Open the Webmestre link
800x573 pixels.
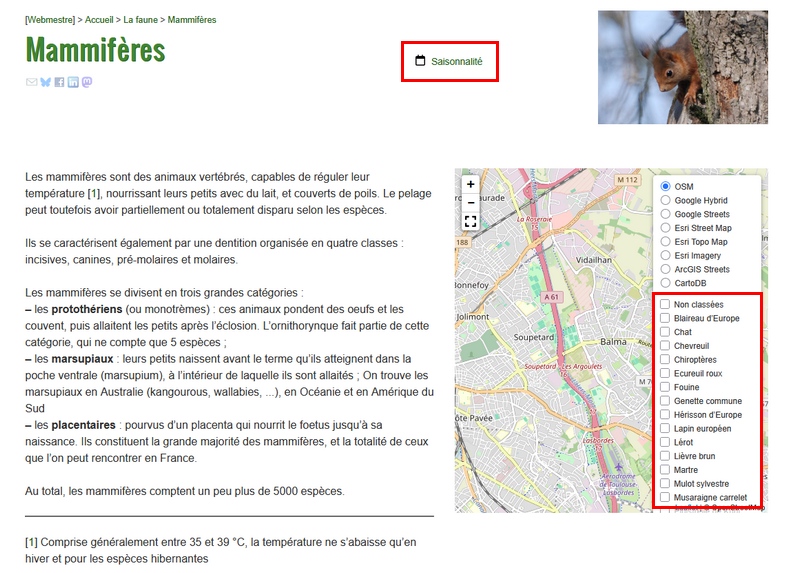click(x=51, y=20)
